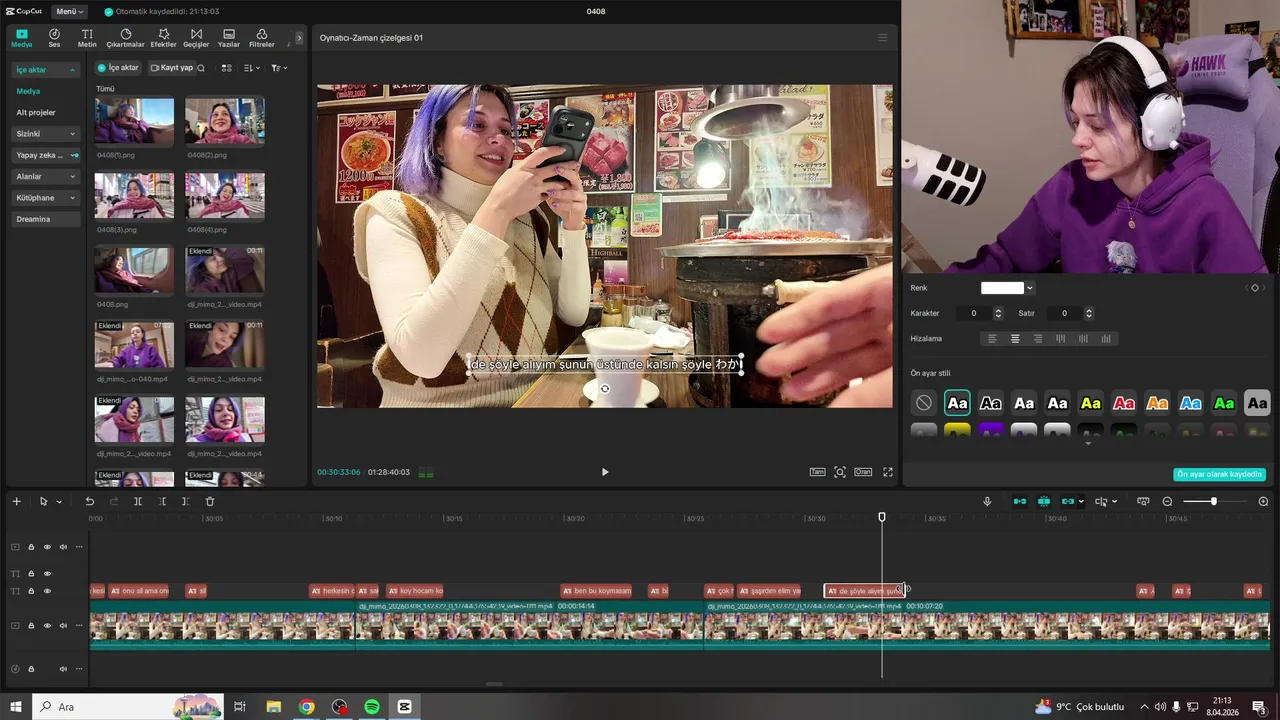Lock the main video track

click(31, 626)
